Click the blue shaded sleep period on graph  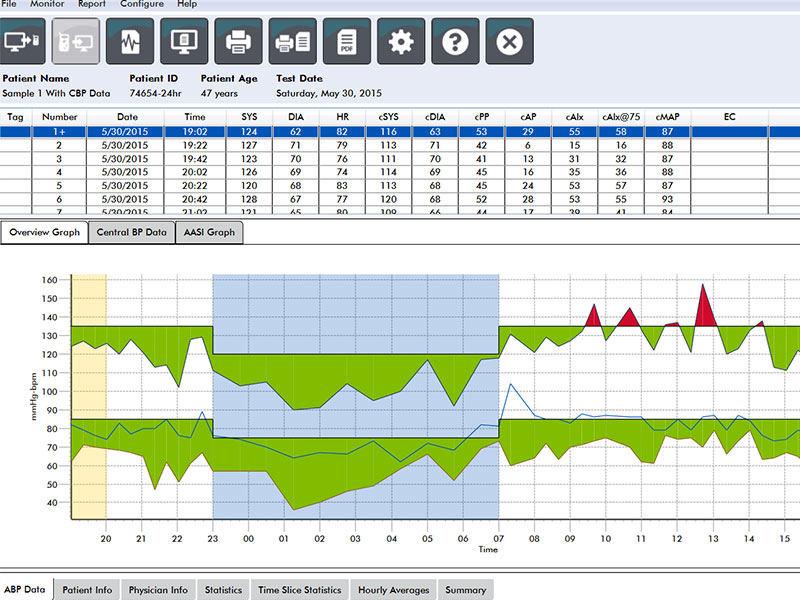pyautogui.click(x=356, y=396)
